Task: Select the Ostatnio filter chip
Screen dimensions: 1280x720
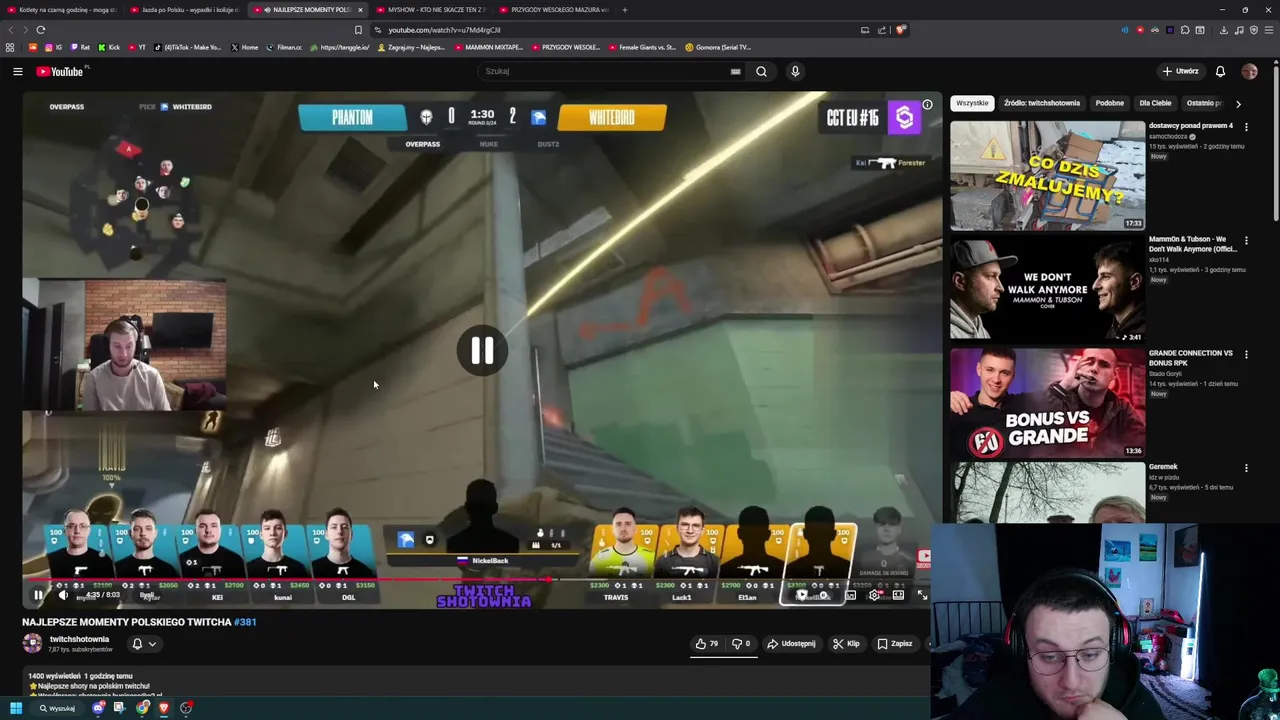Action: [1202, 103]
